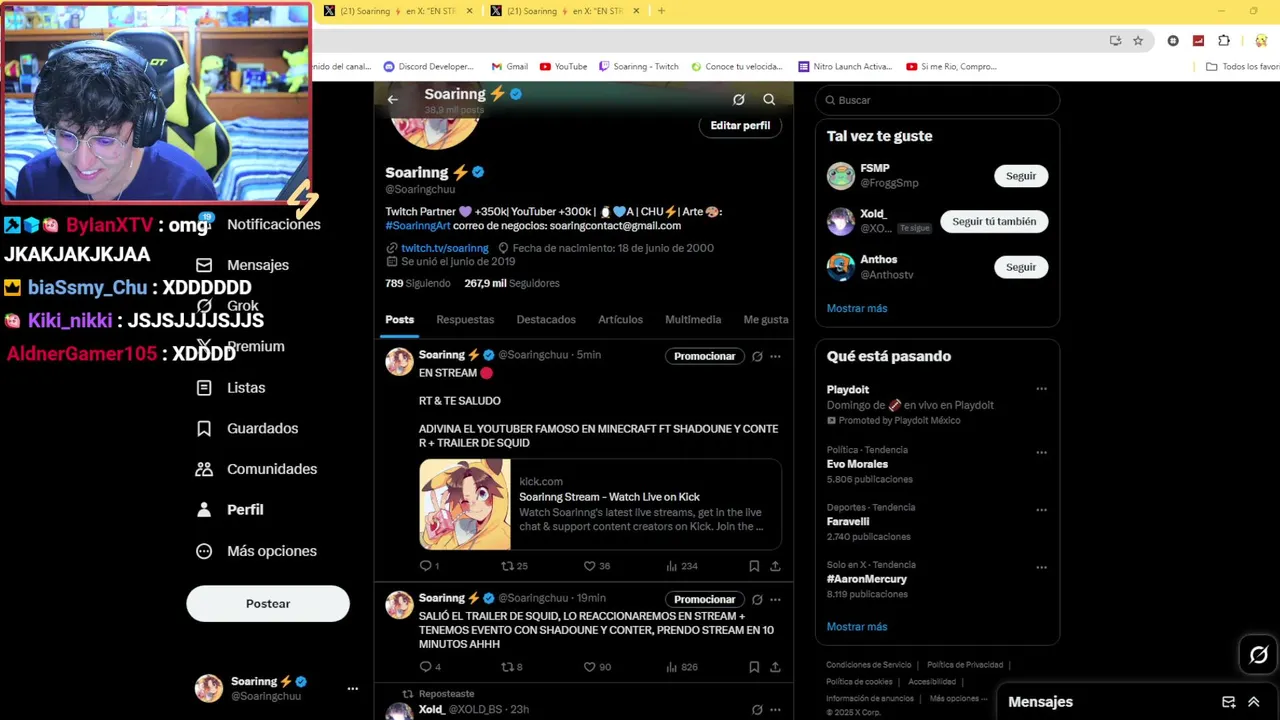Promote the EN STREAM post

point(704,356)
